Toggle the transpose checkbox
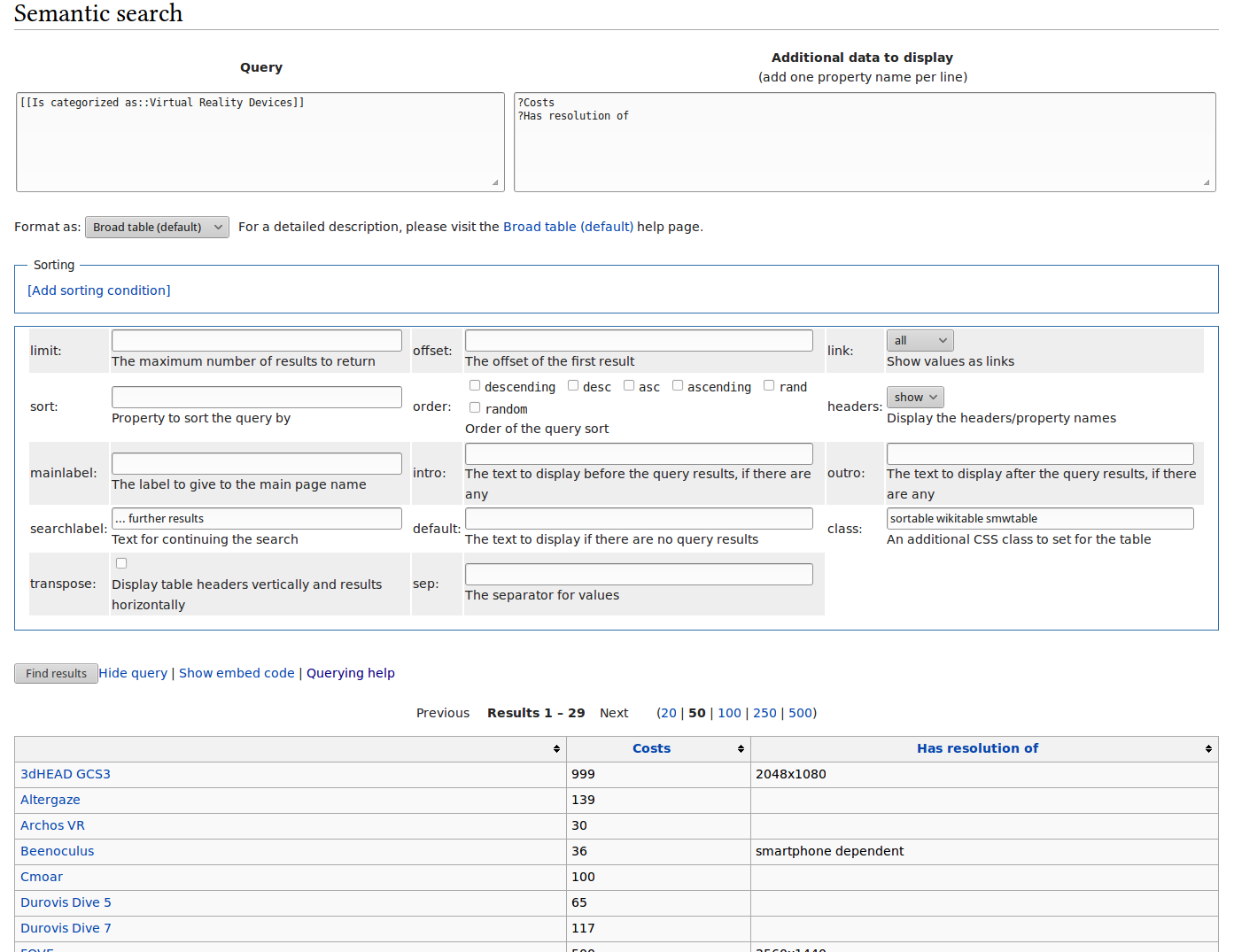The image size is (1234, 952). [121, 563]
